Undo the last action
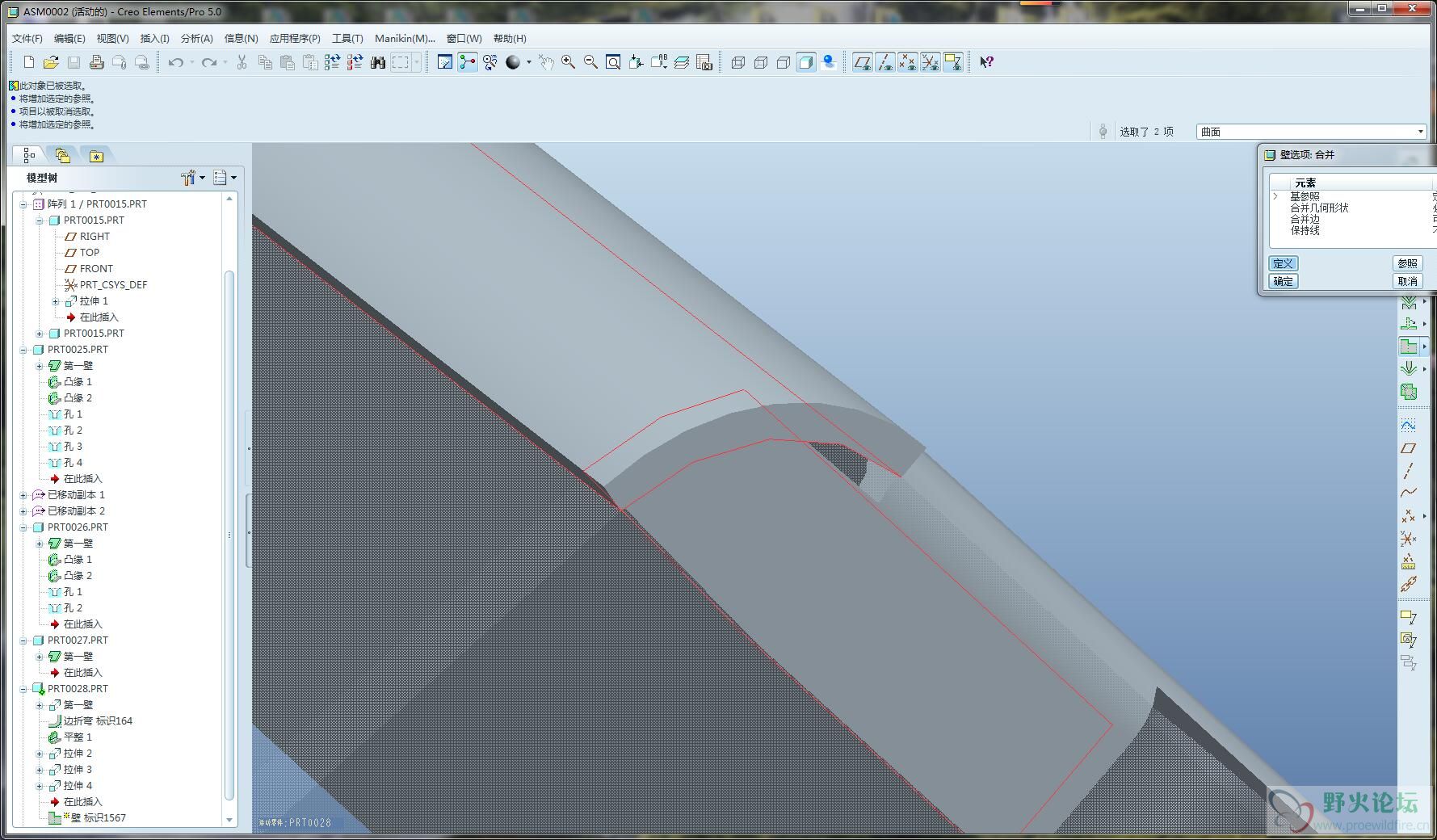Image resolution: width=1437 pixels, height=840 pixels. tap(175, 62)
